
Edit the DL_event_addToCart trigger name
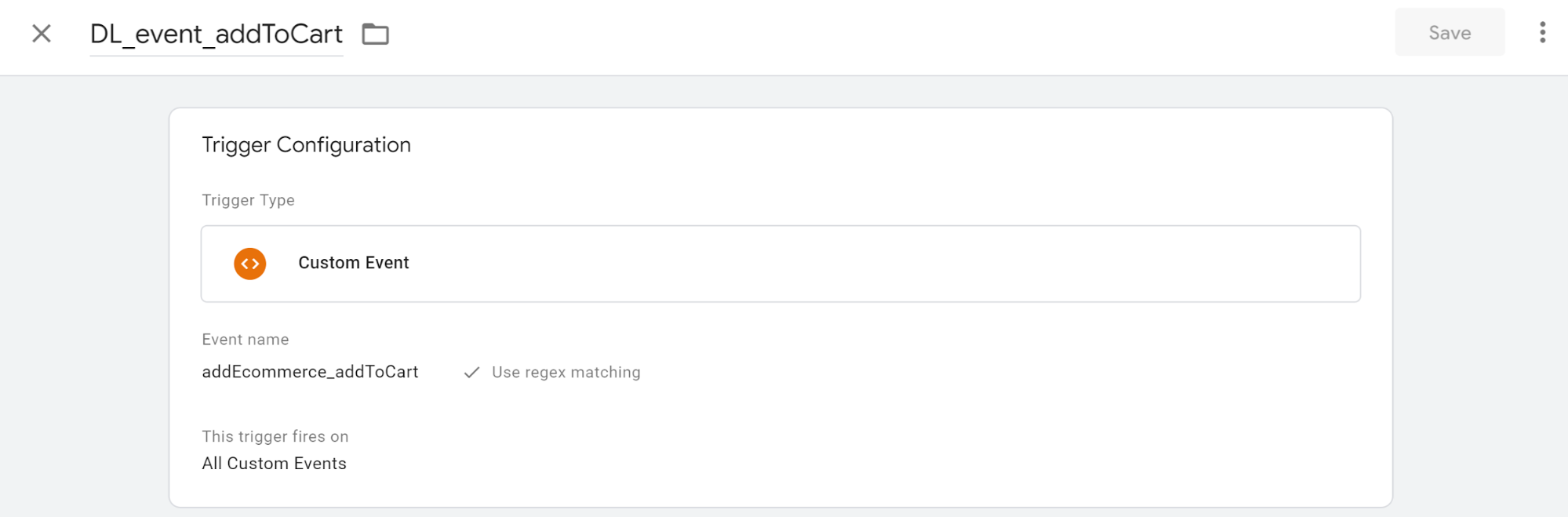pos(216,35)
